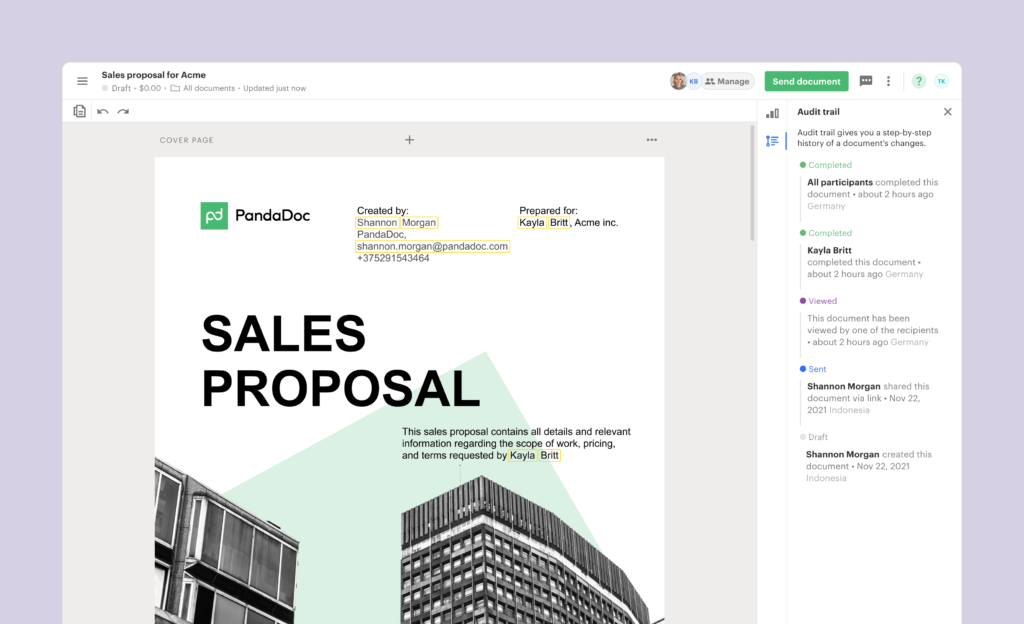Image resolution: width=1024 pixels, height=624 pixels.
Task: Undo the last change
Action: [x=103, y=111]
